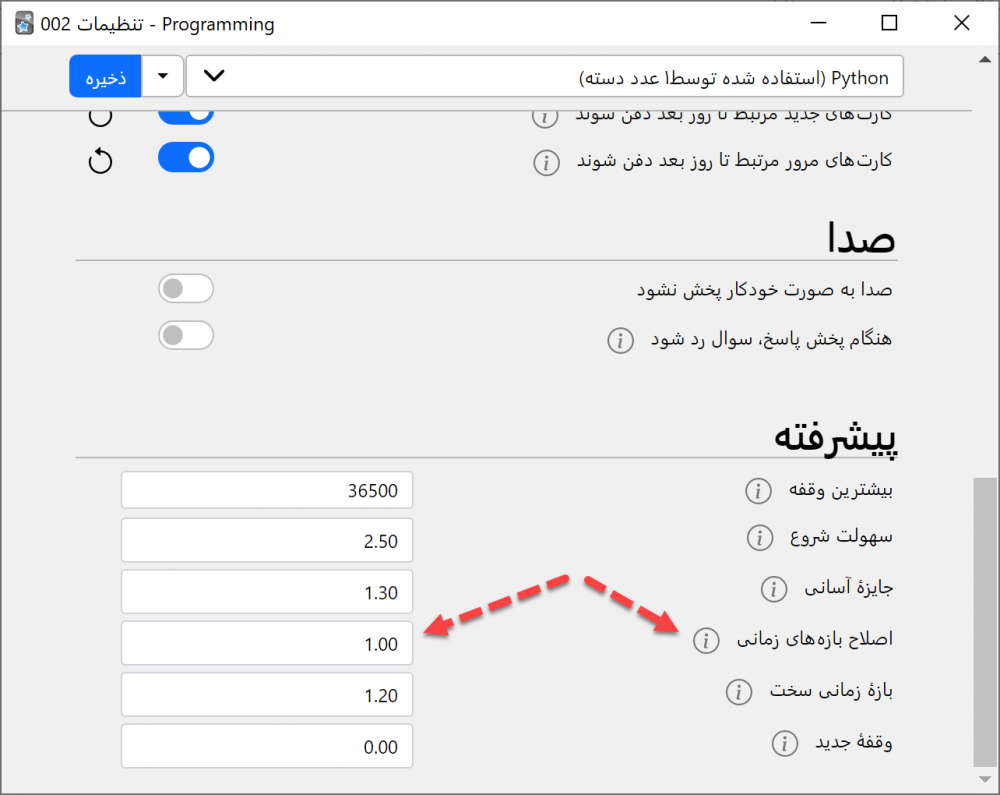Enable صدا به صورت خودکار پخش نشود
This screenshot has height=795, width=1000.
click(x=186, y=290)
